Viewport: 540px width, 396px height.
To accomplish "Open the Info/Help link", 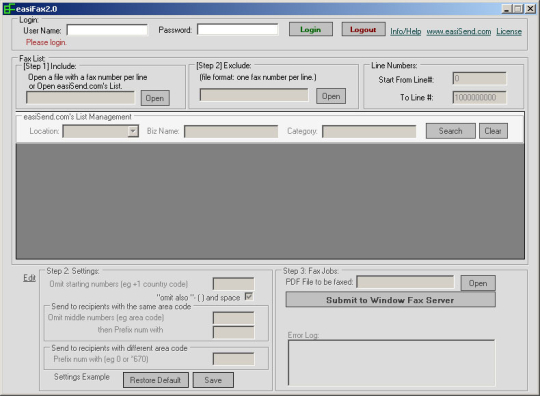I will click(406, 32).
